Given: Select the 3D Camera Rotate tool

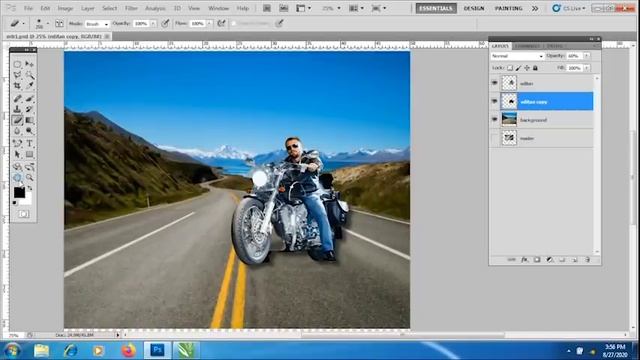Looking at the screenshot, I should tap(29, 167).
